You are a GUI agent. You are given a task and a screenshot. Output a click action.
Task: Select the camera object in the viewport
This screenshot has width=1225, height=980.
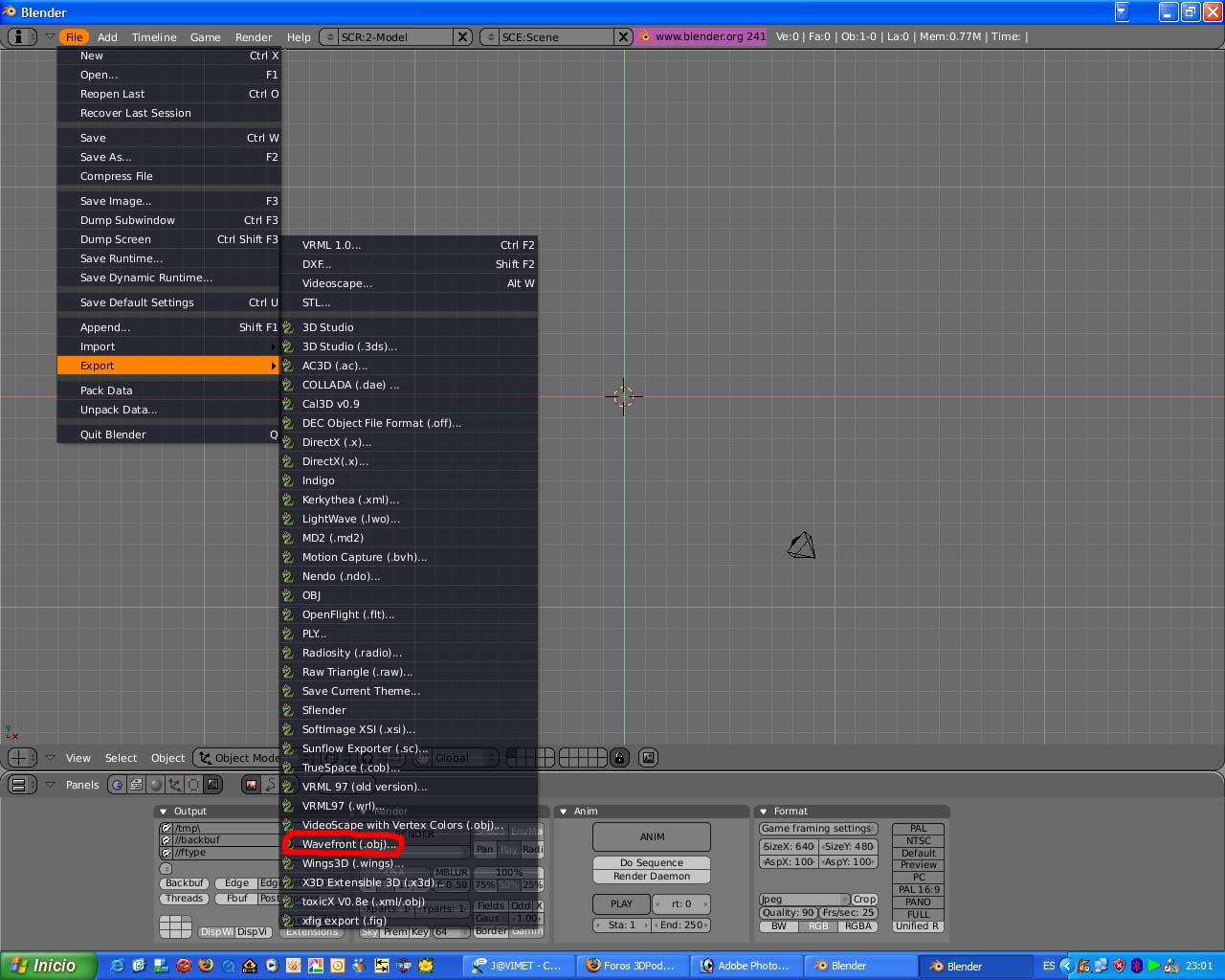pyautogui.click(x=801, y=546)
